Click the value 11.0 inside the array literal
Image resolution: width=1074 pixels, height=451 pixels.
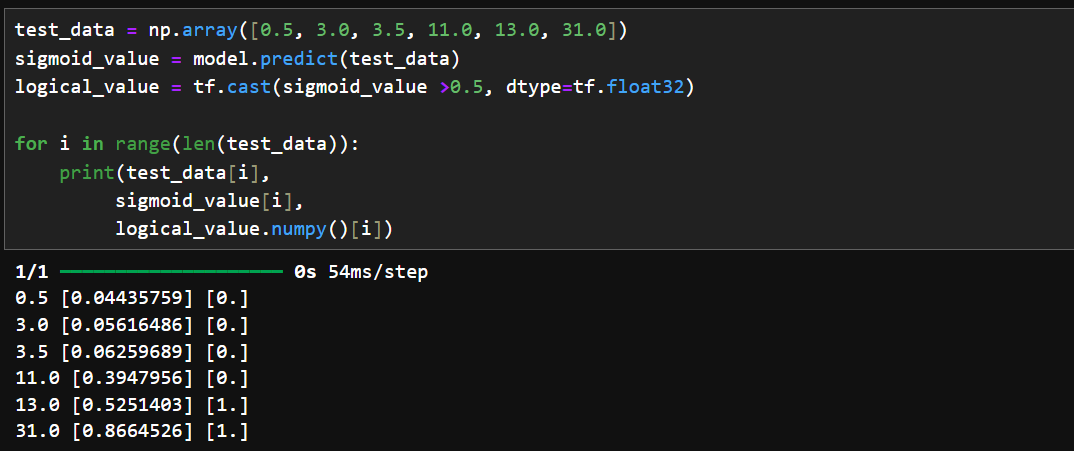tap(450, 31)
